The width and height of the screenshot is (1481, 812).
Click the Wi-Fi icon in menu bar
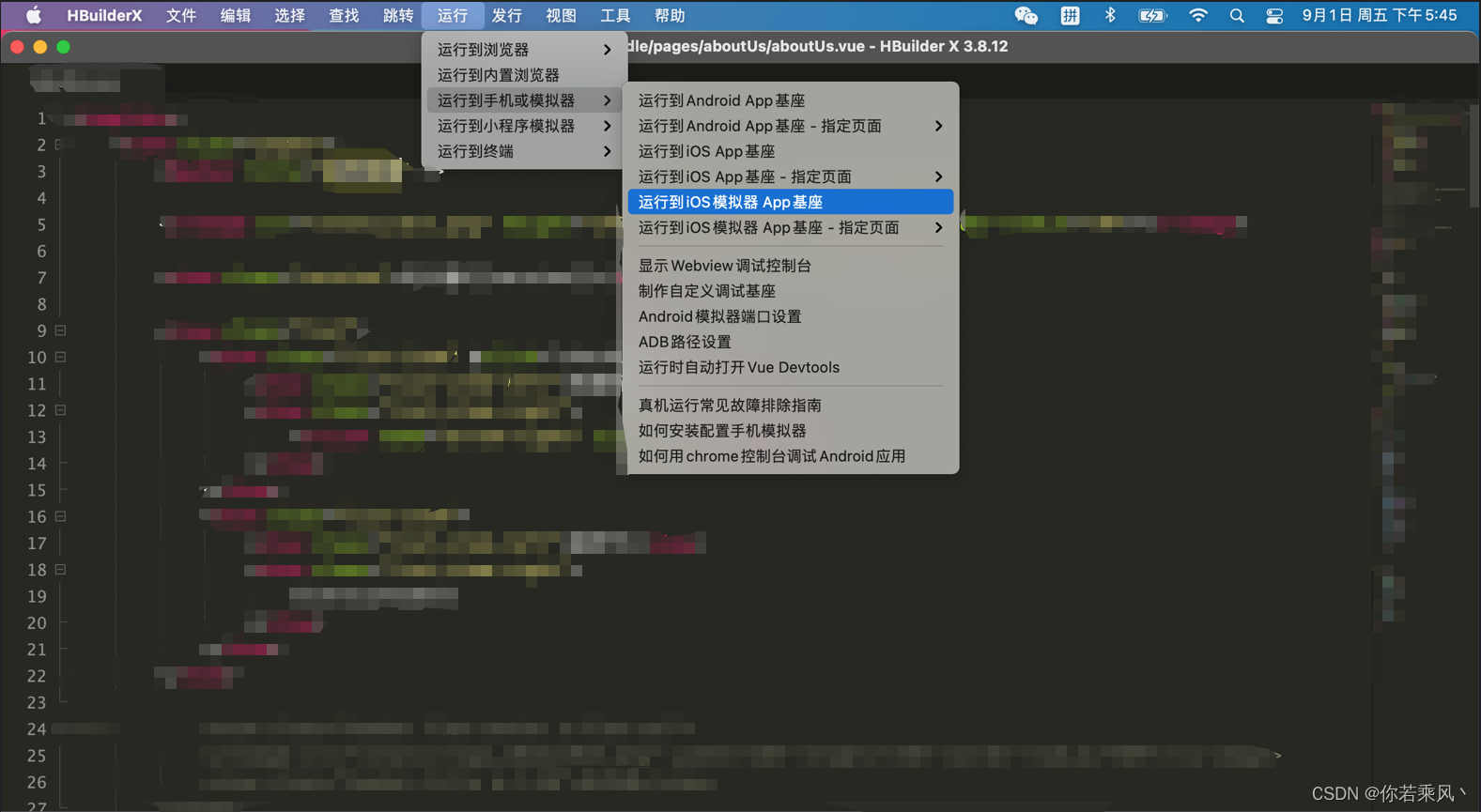click(1197, 15)
